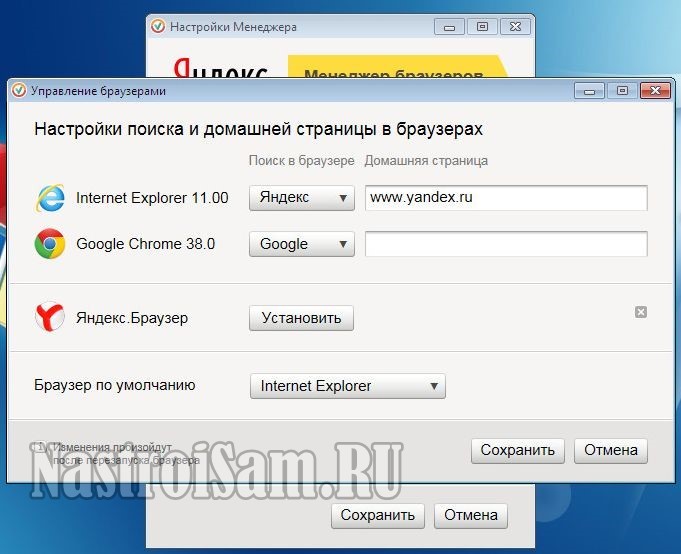Maximize the Настройки Менеджера window
Image resolution: width=681 pixels, height=554 pixels.
(x=483, y=27)
